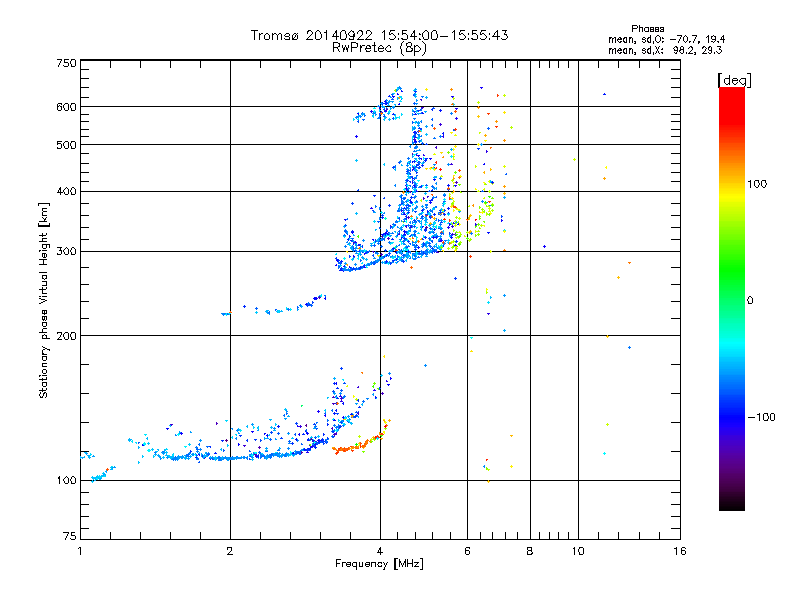Click the 'RwPretec (8p)' subtitle
Image resolution: width=800 pixels, height=600 pixels.
click(379, 48)
